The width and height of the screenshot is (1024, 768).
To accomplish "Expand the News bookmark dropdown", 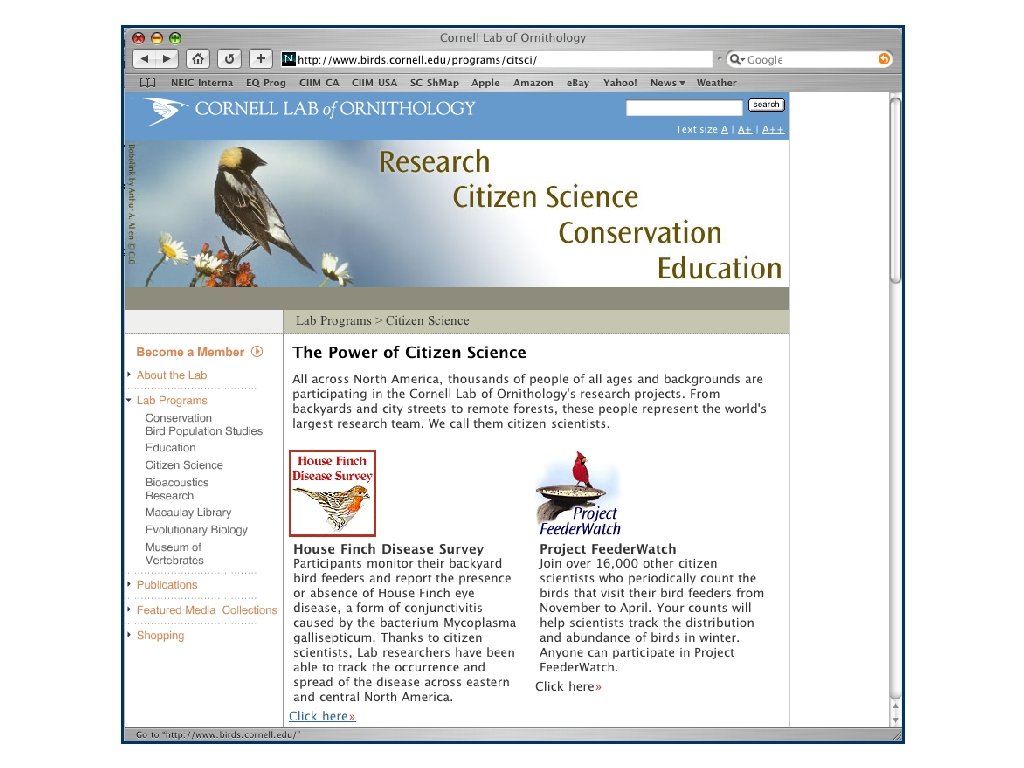I will (667, 82).
